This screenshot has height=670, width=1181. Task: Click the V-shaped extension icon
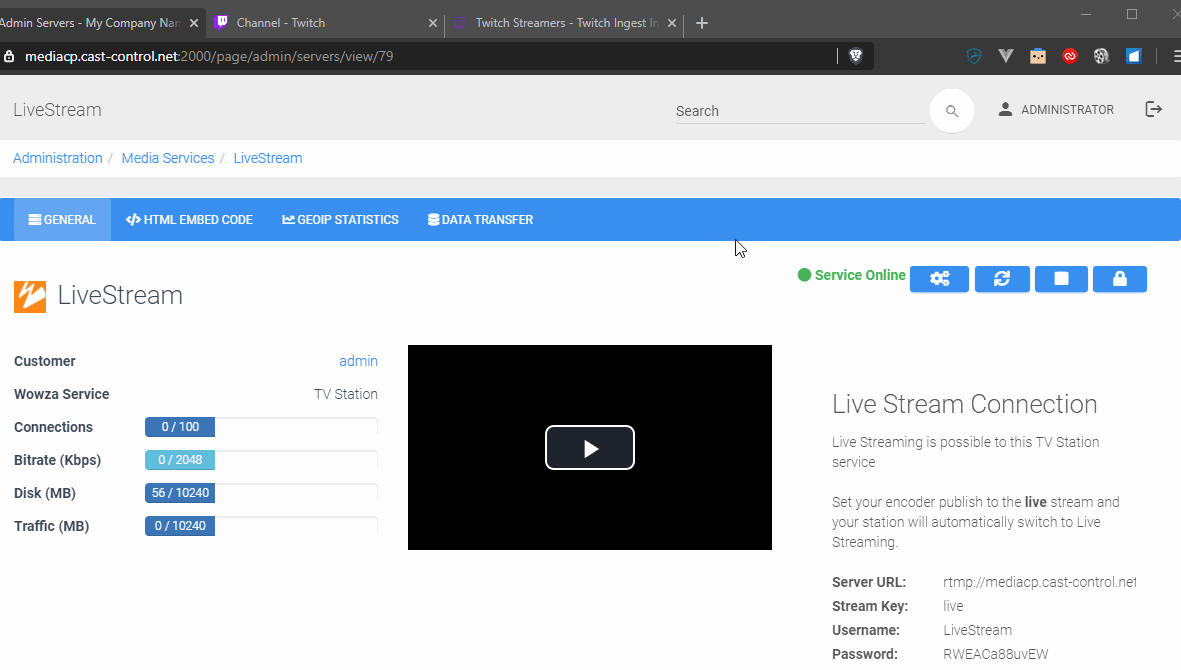[1006, 56]
